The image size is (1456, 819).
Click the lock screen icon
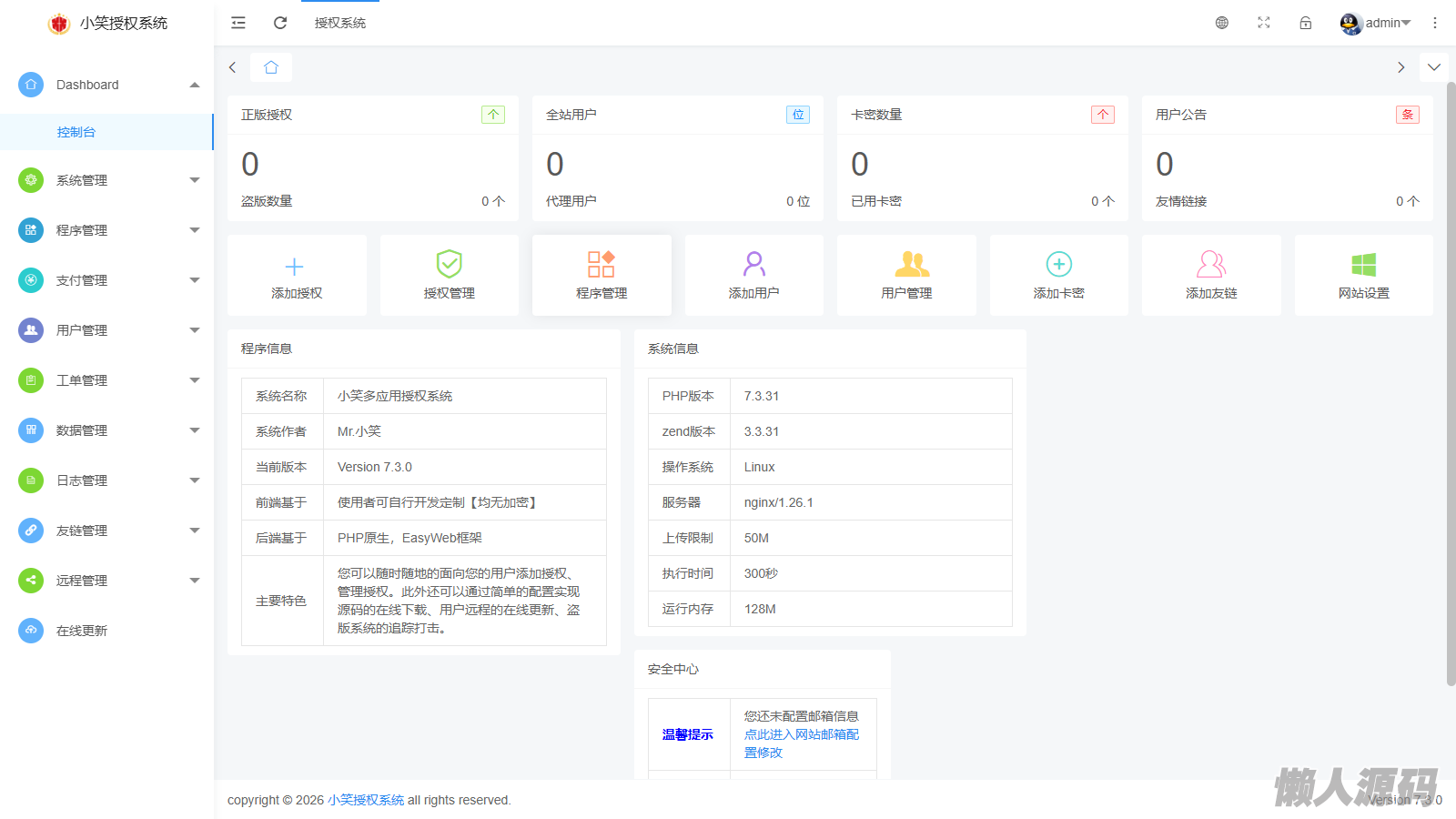tap(1306, 23)
